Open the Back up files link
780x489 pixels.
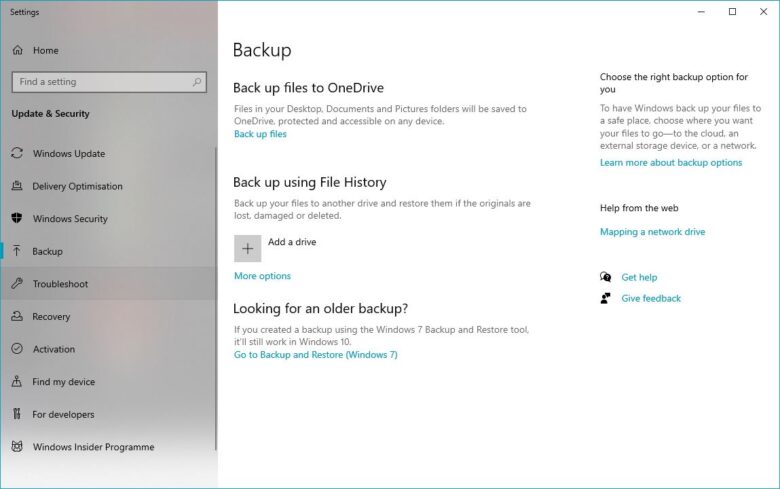point(260,134)
